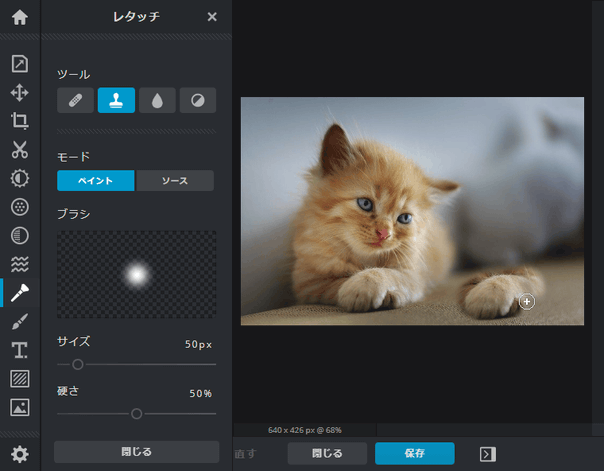This screenshot has height=471, width=604.
Task: Switch mode to ペイント
Action: point(96,181)
